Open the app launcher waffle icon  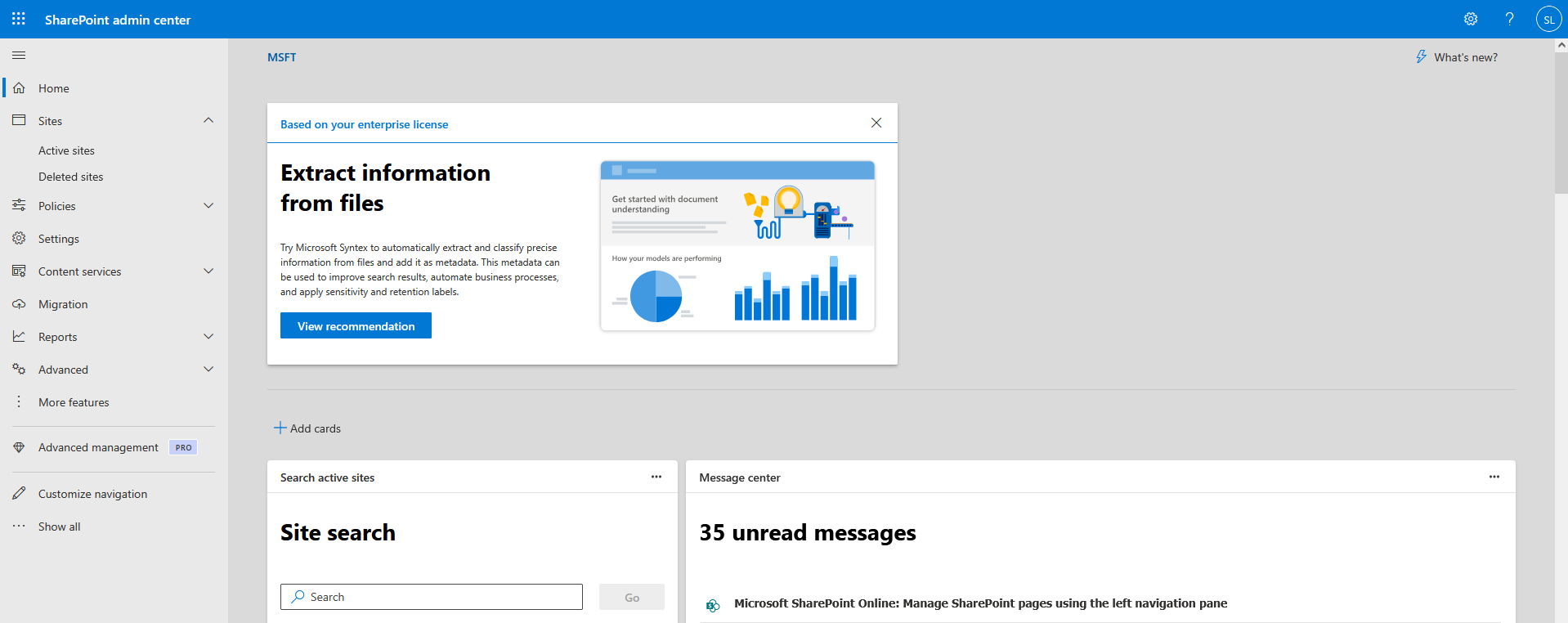pyautogui.click(x=19, y=19)
